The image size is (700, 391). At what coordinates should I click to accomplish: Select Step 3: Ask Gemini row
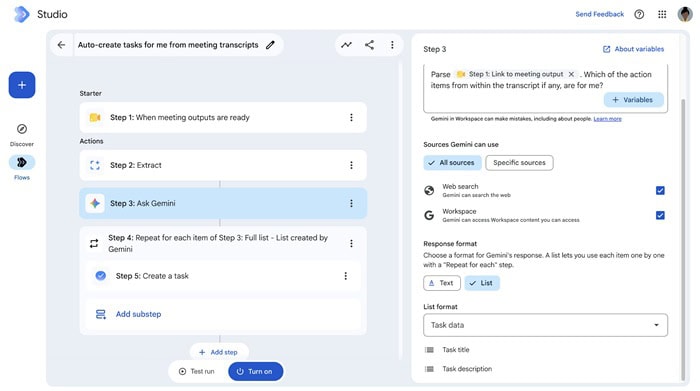point(223,203)
